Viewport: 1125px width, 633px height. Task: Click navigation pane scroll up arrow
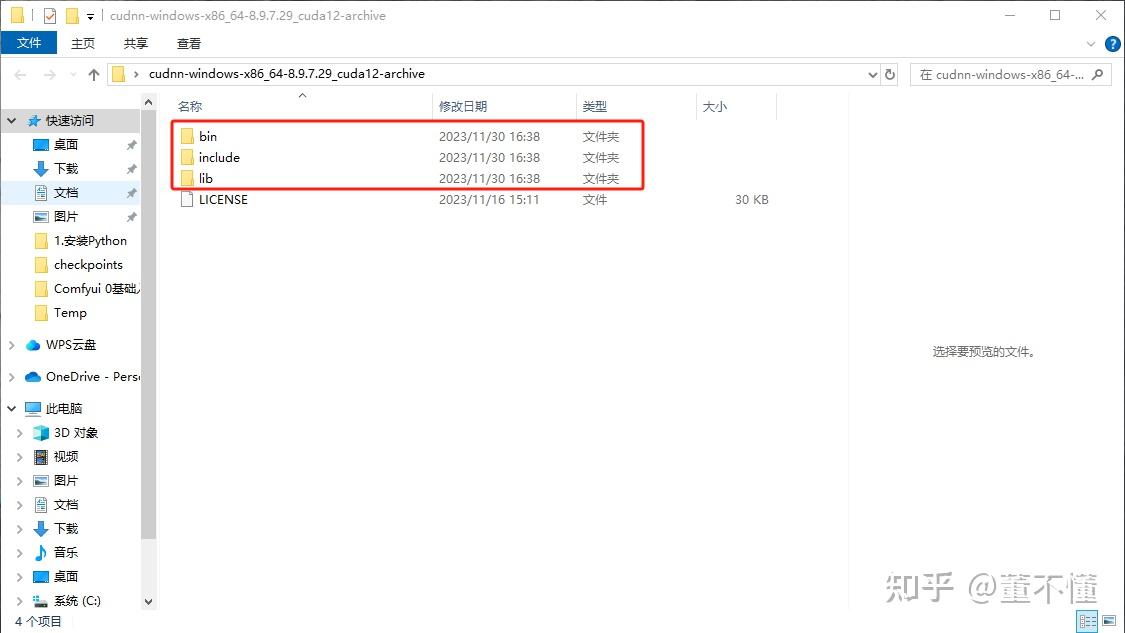pos(149,102)
